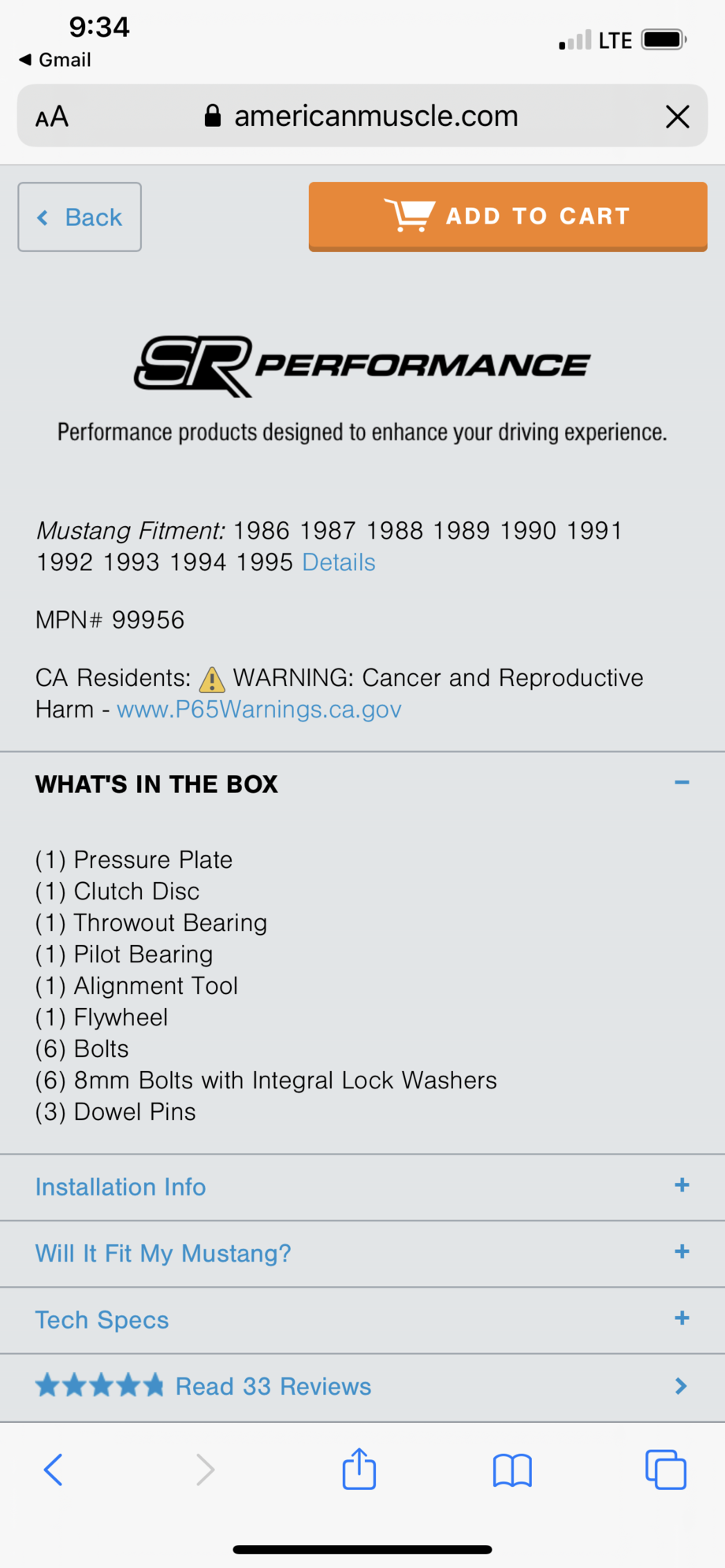Expand the Tech Specs section
This screenshot has height=1568, width=725.
(x=682, y=1318)
